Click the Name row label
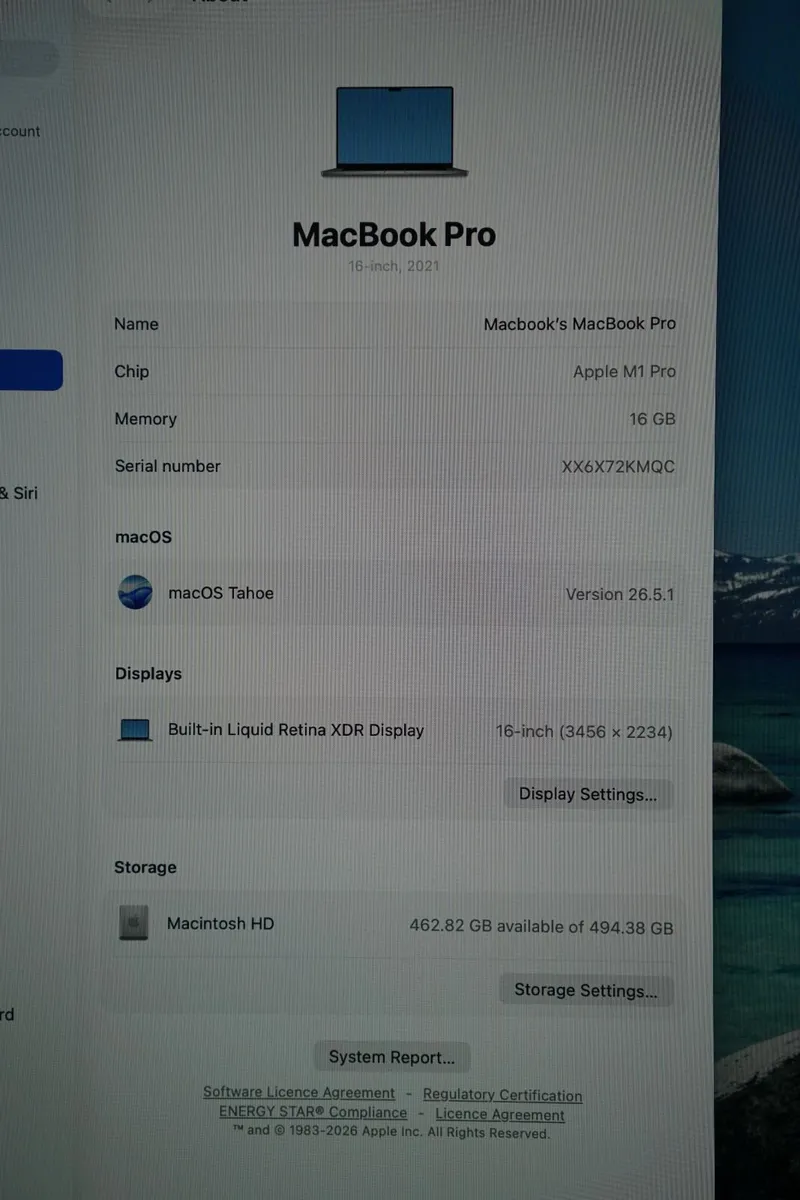 click(136, 324)
